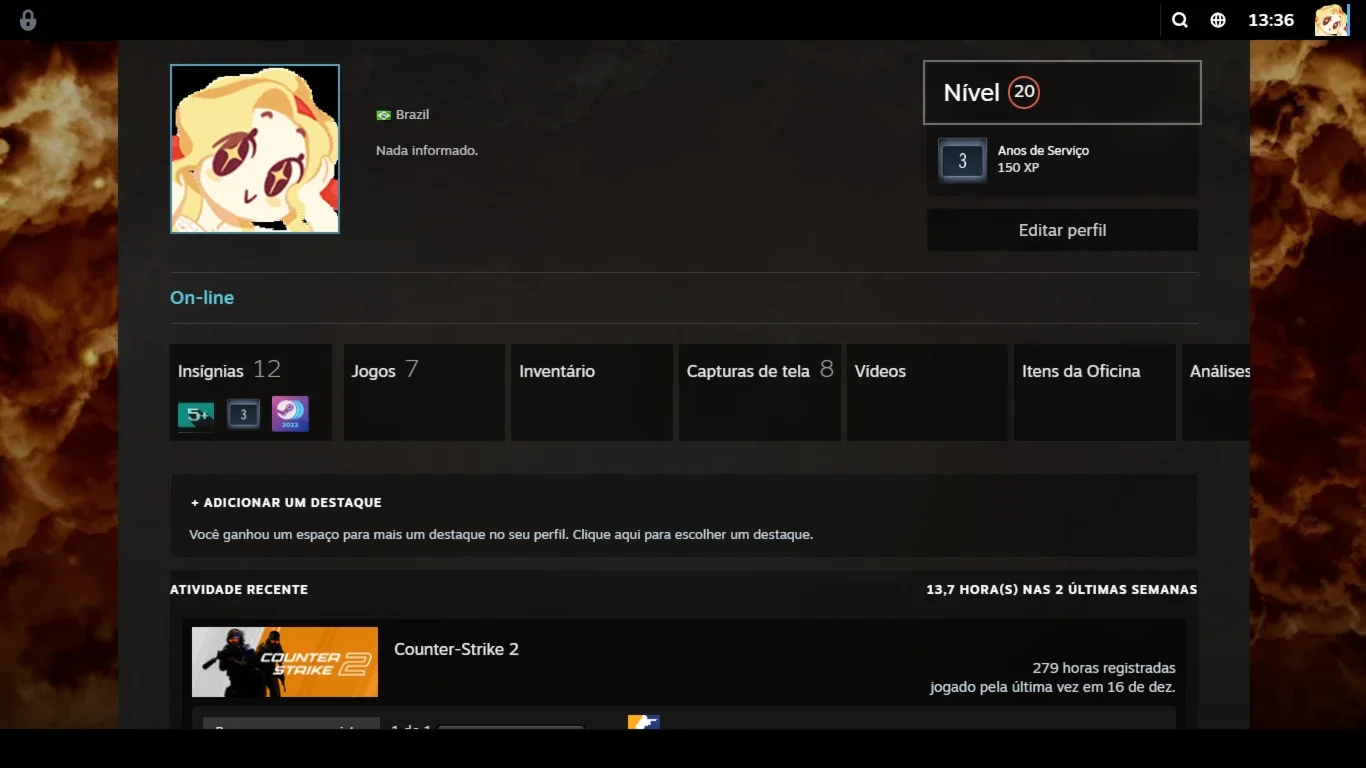Click the Editar perfil button
The width and height of the screenshot is (1366, 768).
coord(1062,230)
